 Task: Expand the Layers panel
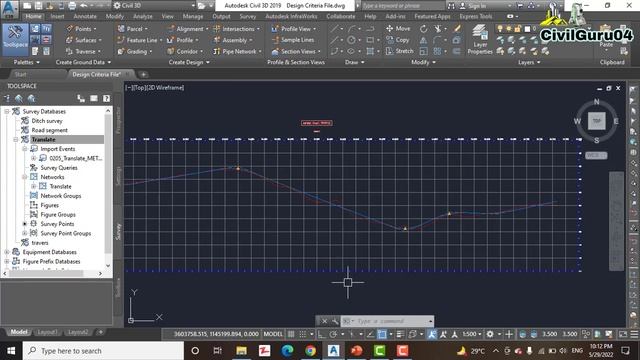[529, 62]
